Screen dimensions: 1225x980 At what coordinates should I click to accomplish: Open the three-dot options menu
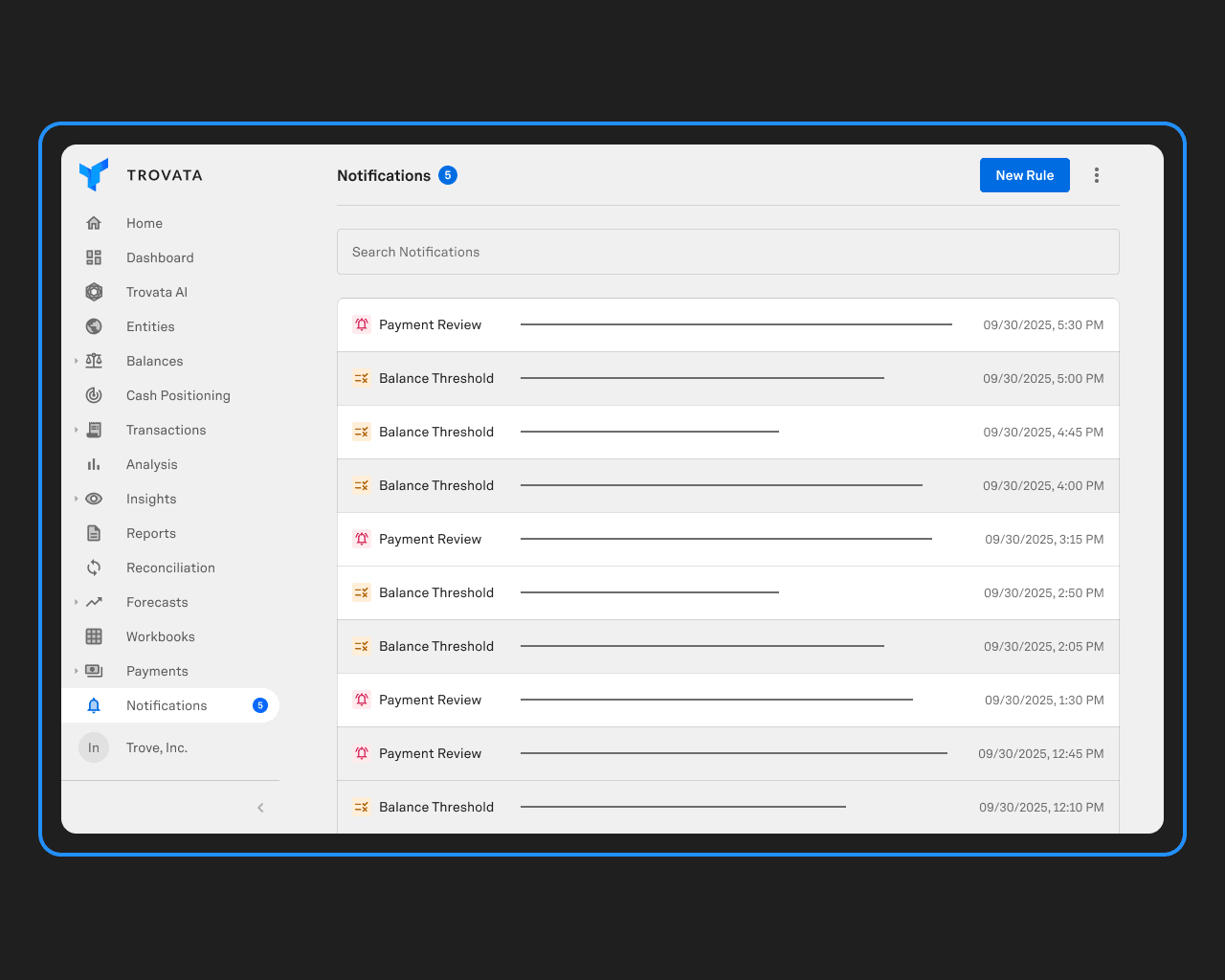point(1096,175)
